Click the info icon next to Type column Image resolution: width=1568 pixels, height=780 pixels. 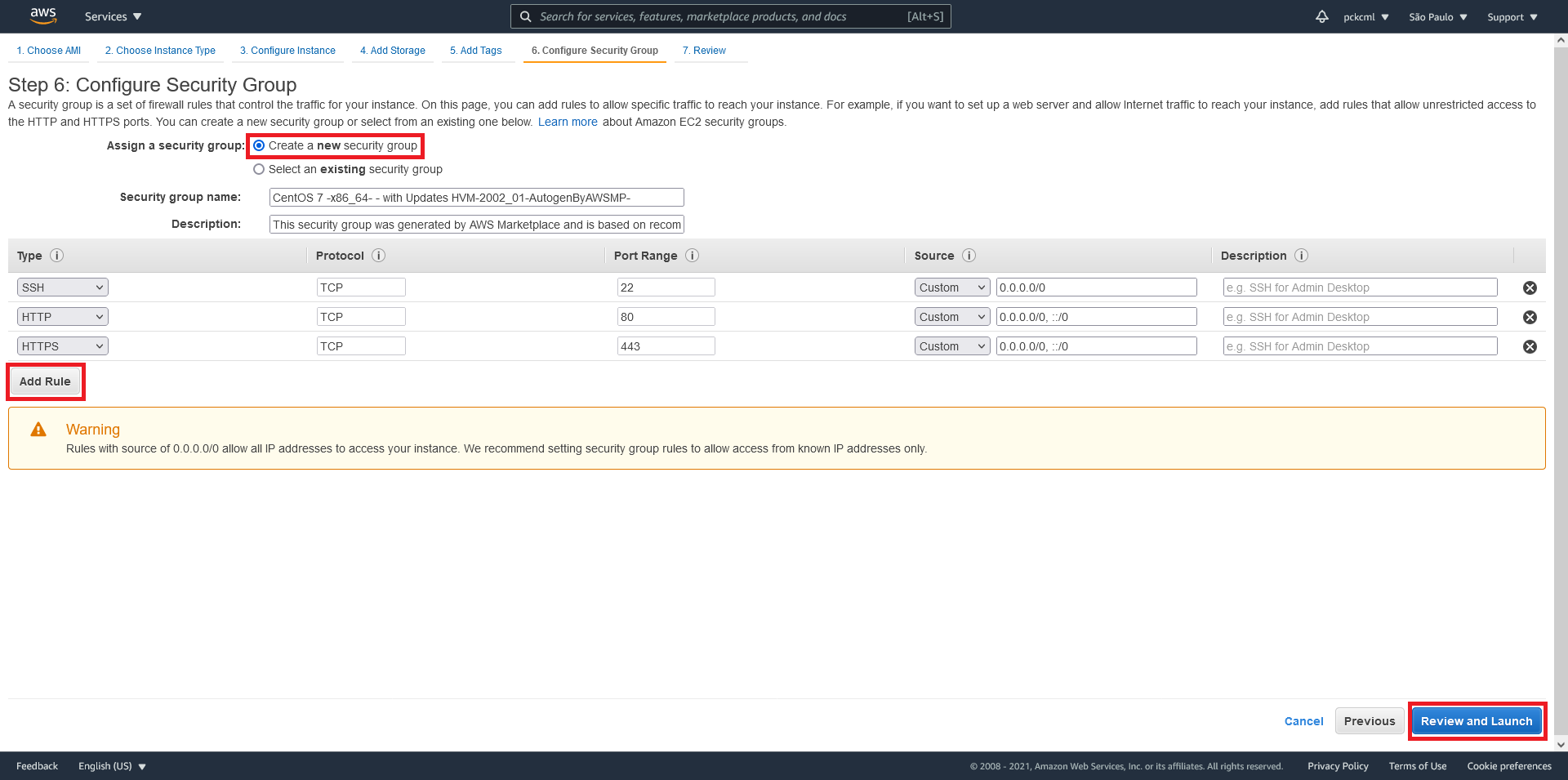coord(57,256)
